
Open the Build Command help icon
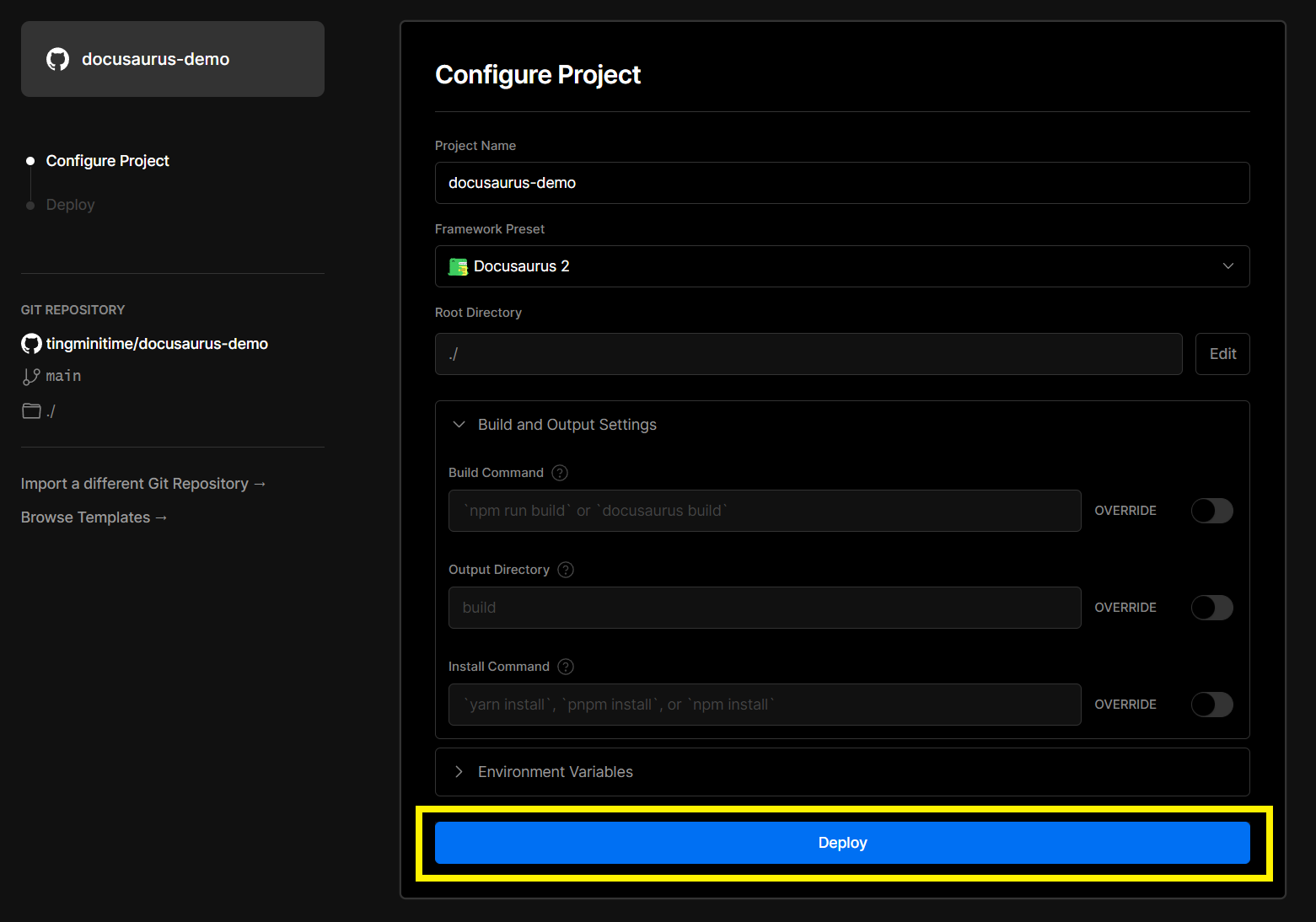coord(560,473)
